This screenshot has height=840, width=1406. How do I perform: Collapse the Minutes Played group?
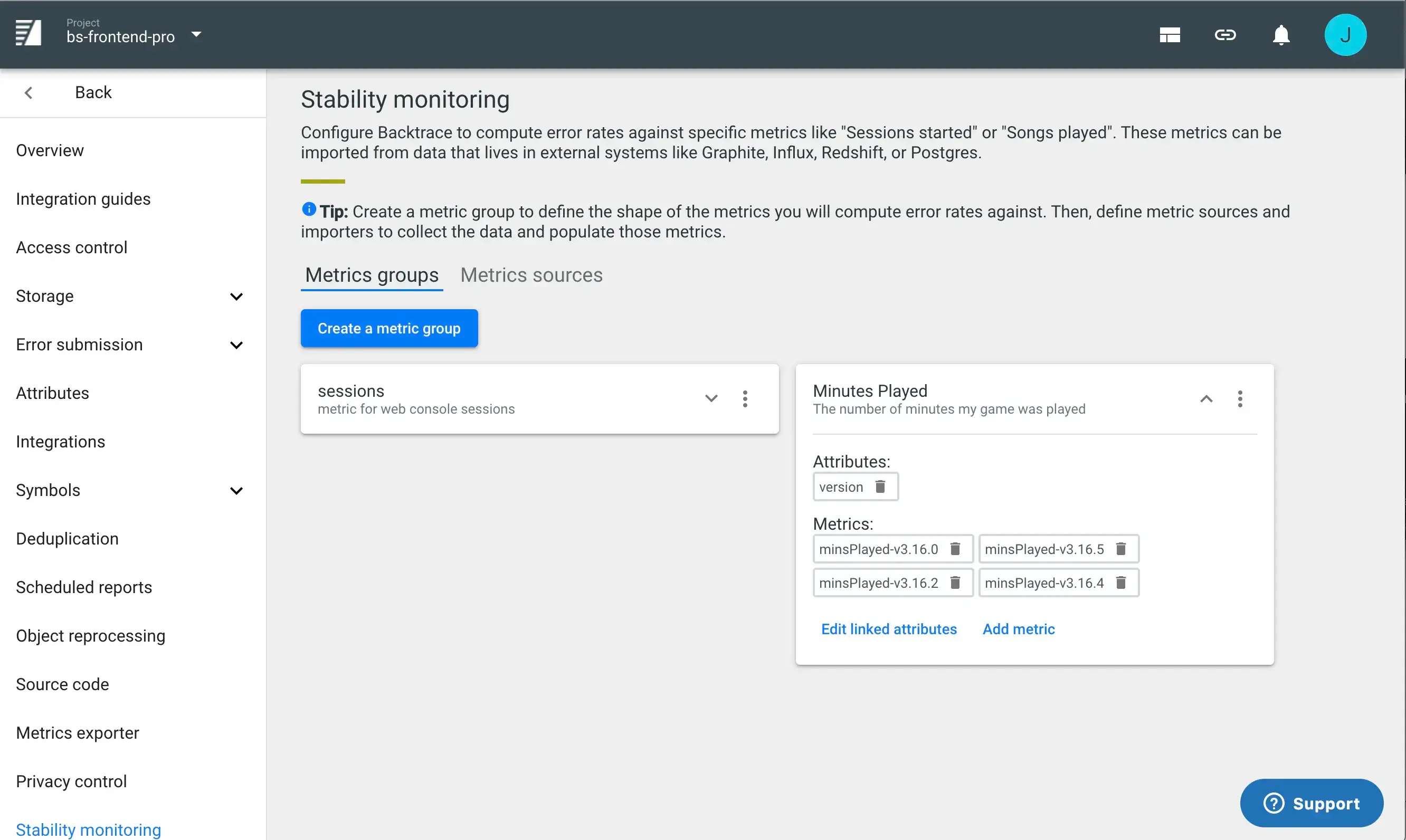coord(1206,398)
